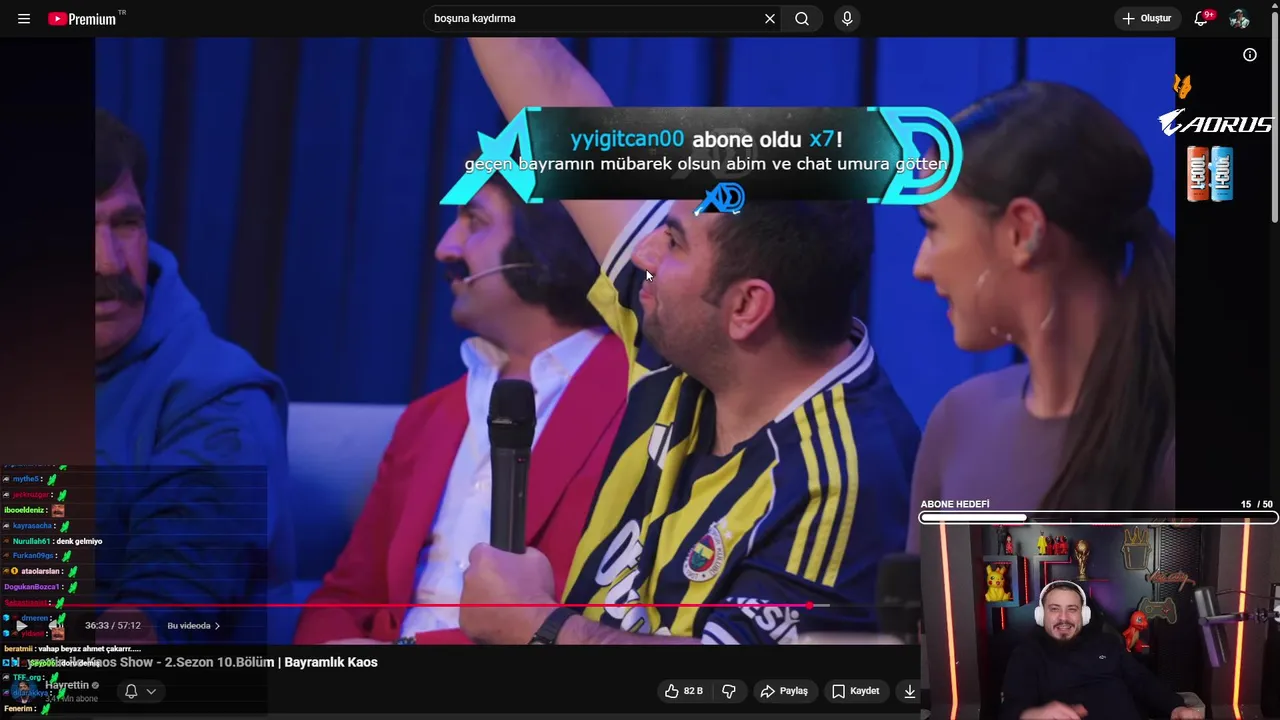Open the account avatar menu
Screen dimensions: 1280x720
tap(1240, 19)
